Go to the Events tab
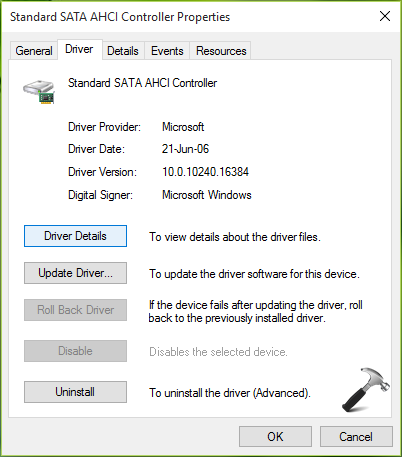The height and width of the screenshot is (457, 402). coord(167,51)
